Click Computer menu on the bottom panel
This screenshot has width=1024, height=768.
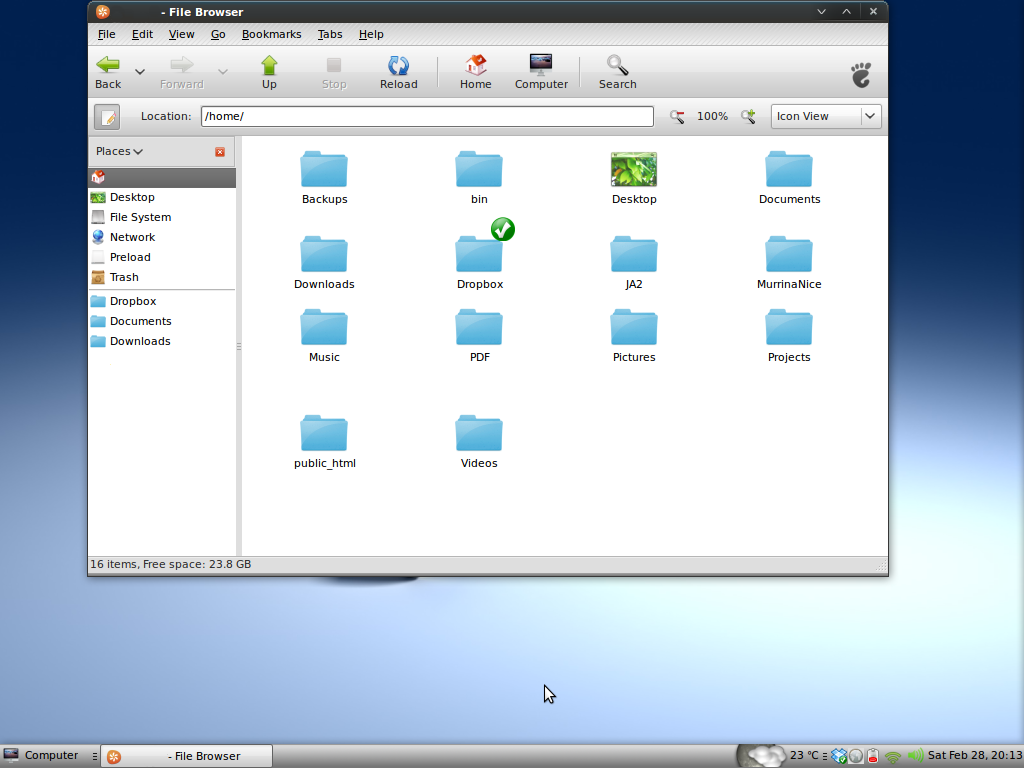coord(41,756)
